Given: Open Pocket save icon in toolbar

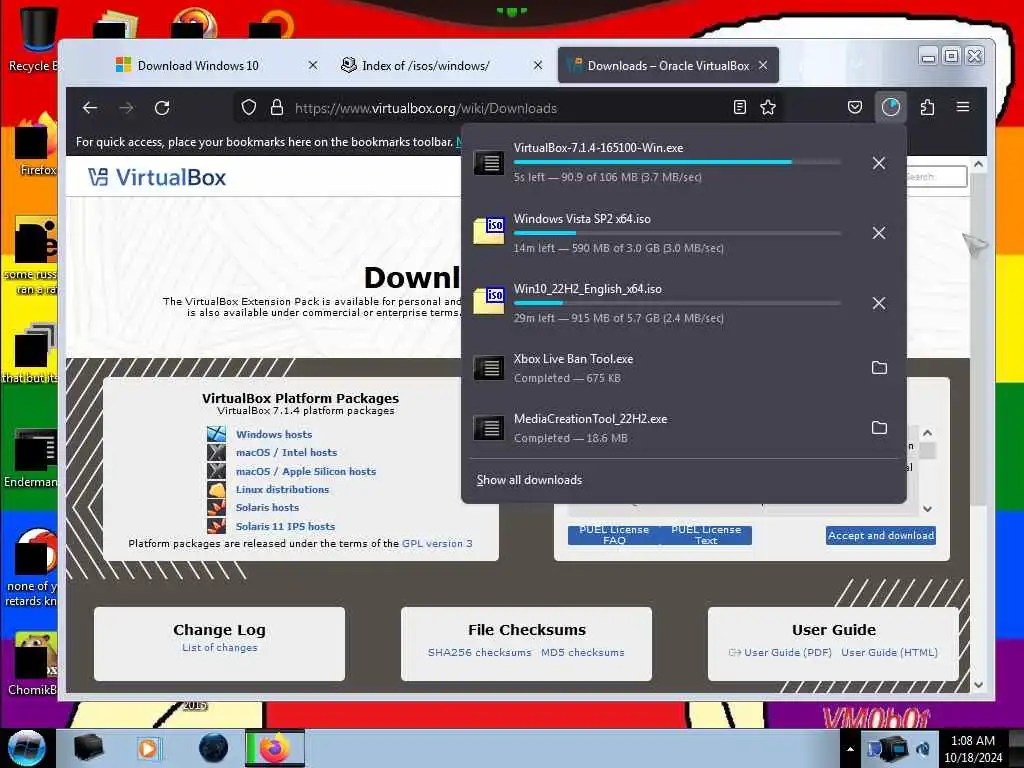Looking at the screenshot, I should point(855,108).
